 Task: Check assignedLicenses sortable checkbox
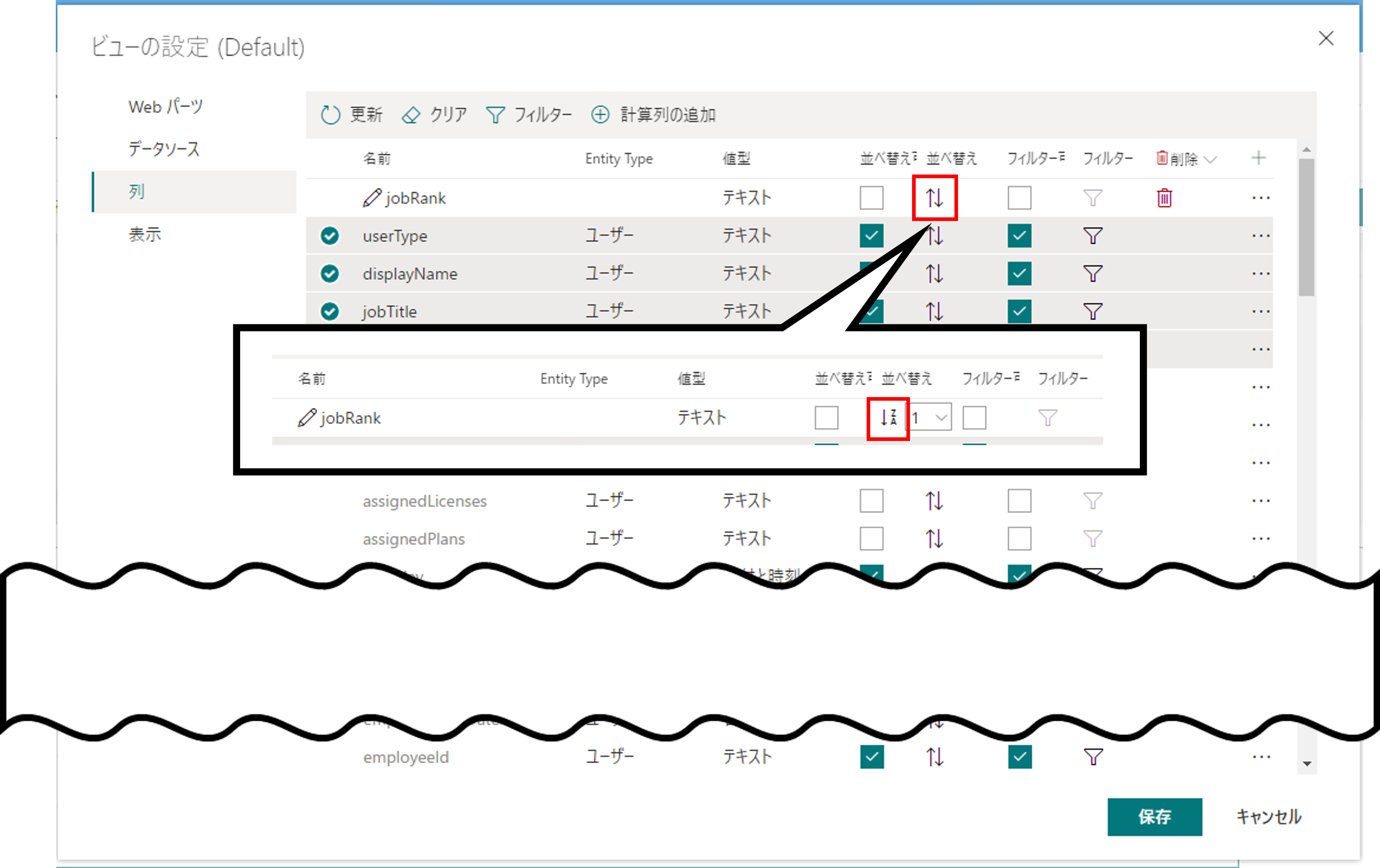click(x=871, y=501)
